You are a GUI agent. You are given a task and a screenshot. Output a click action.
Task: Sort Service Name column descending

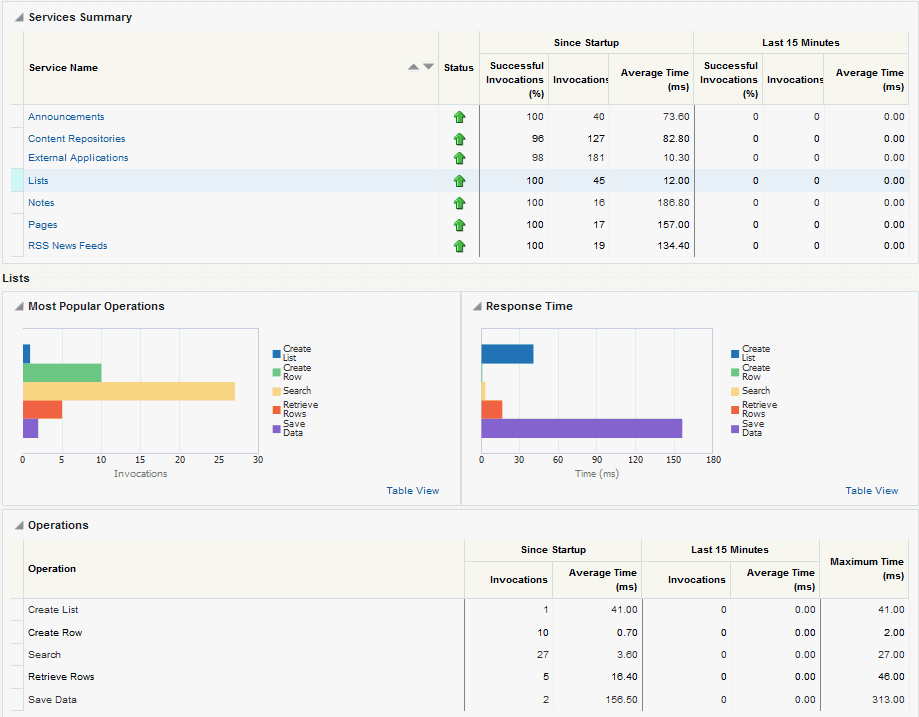[429, 67]
